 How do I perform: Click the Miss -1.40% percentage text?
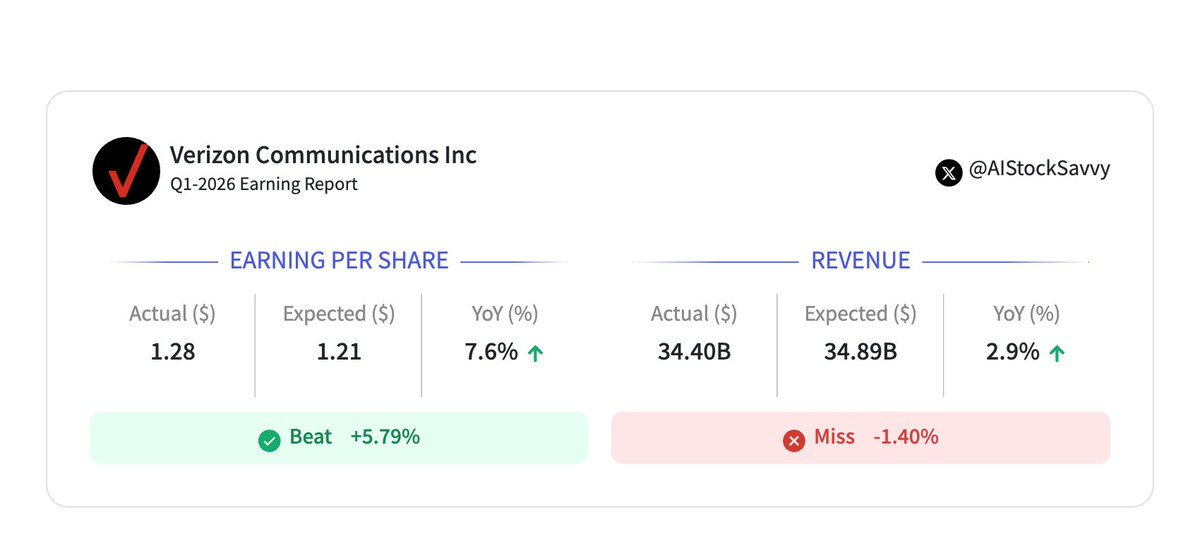click(905, 437)
